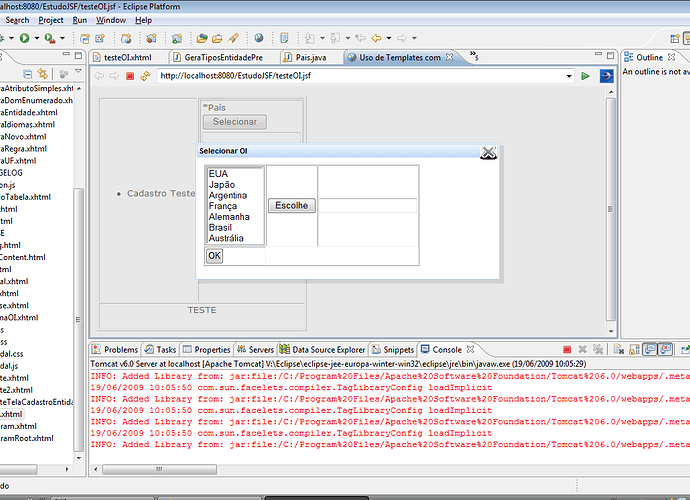Click the Last Edit Location toolbar icon
Screen dimensions: 690x500
pyautogui.click(x=360, y=38)
